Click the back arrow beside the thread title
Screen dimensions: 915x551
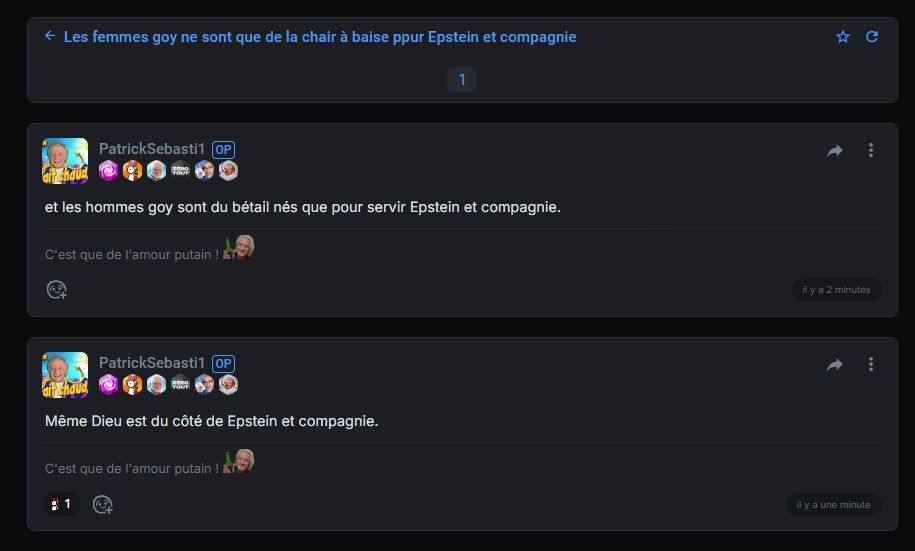[x=49, y=36]
